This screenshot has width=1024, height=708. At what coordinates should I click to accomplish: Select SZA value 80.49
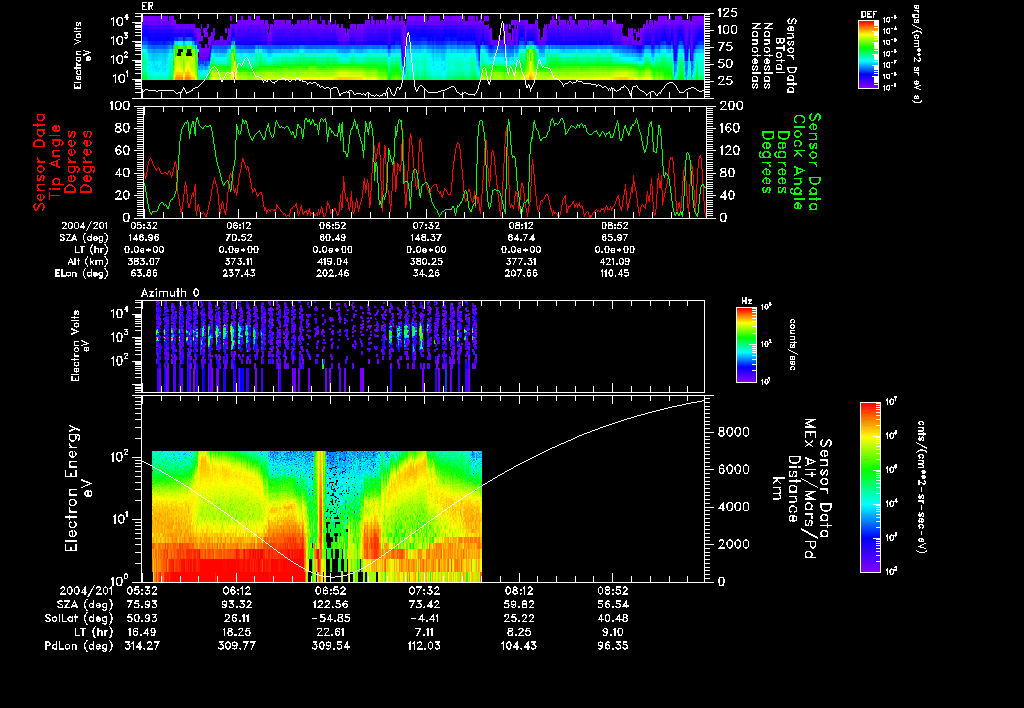[333, 238]
